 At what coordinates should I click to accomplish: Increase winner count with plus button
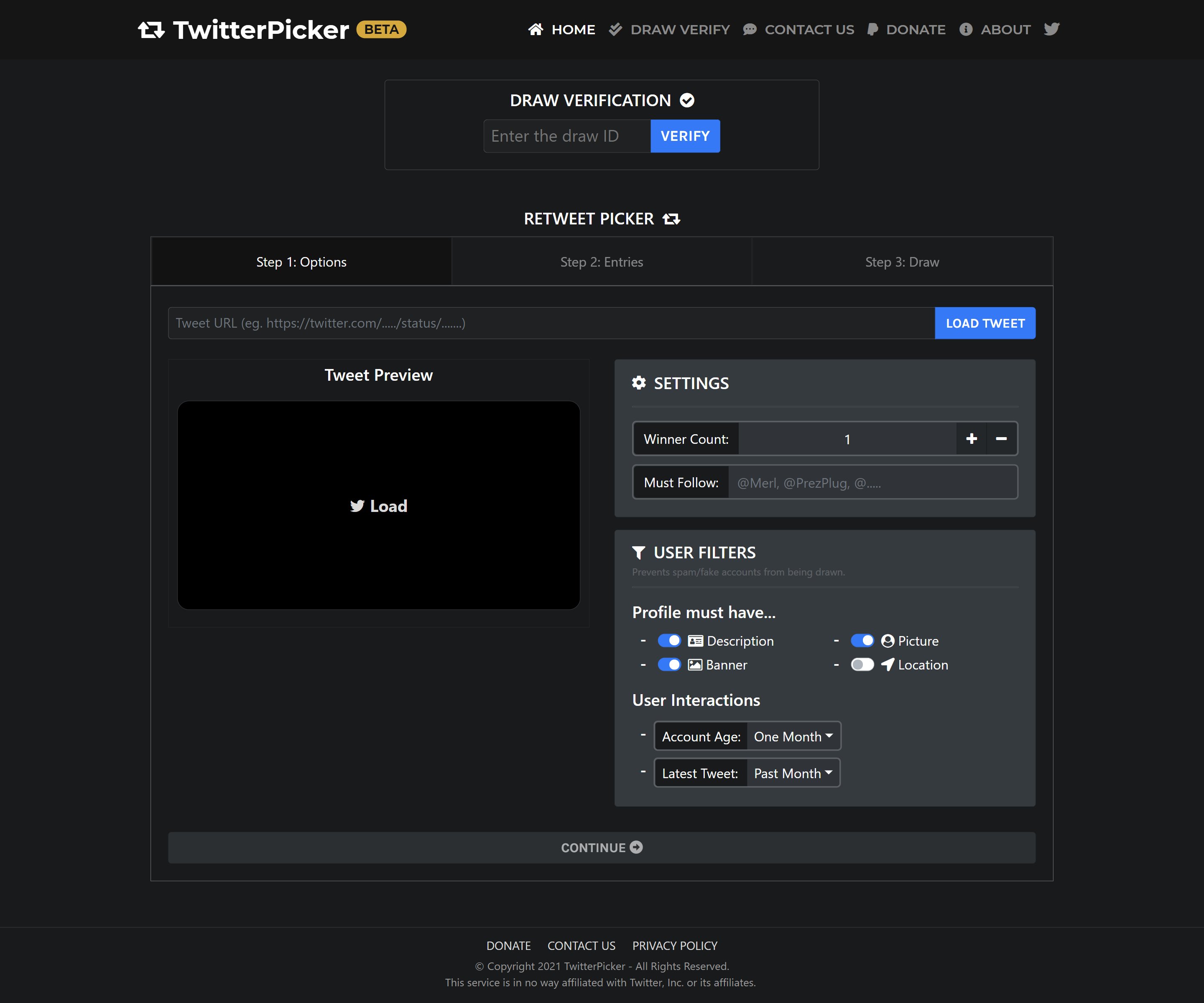coord(971,439)
